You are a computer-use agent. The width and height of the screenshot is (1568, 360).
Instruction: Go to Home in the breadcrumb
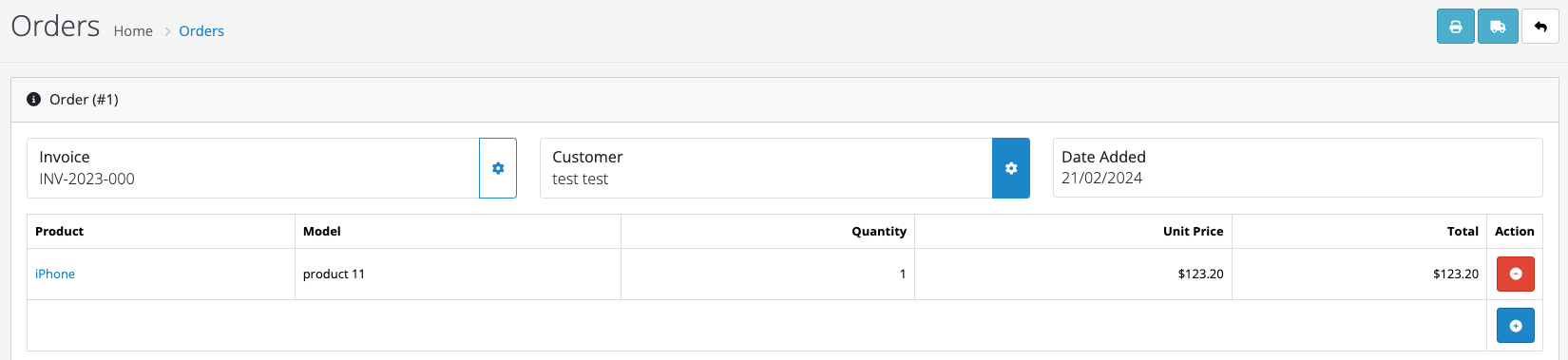[133, 30]
